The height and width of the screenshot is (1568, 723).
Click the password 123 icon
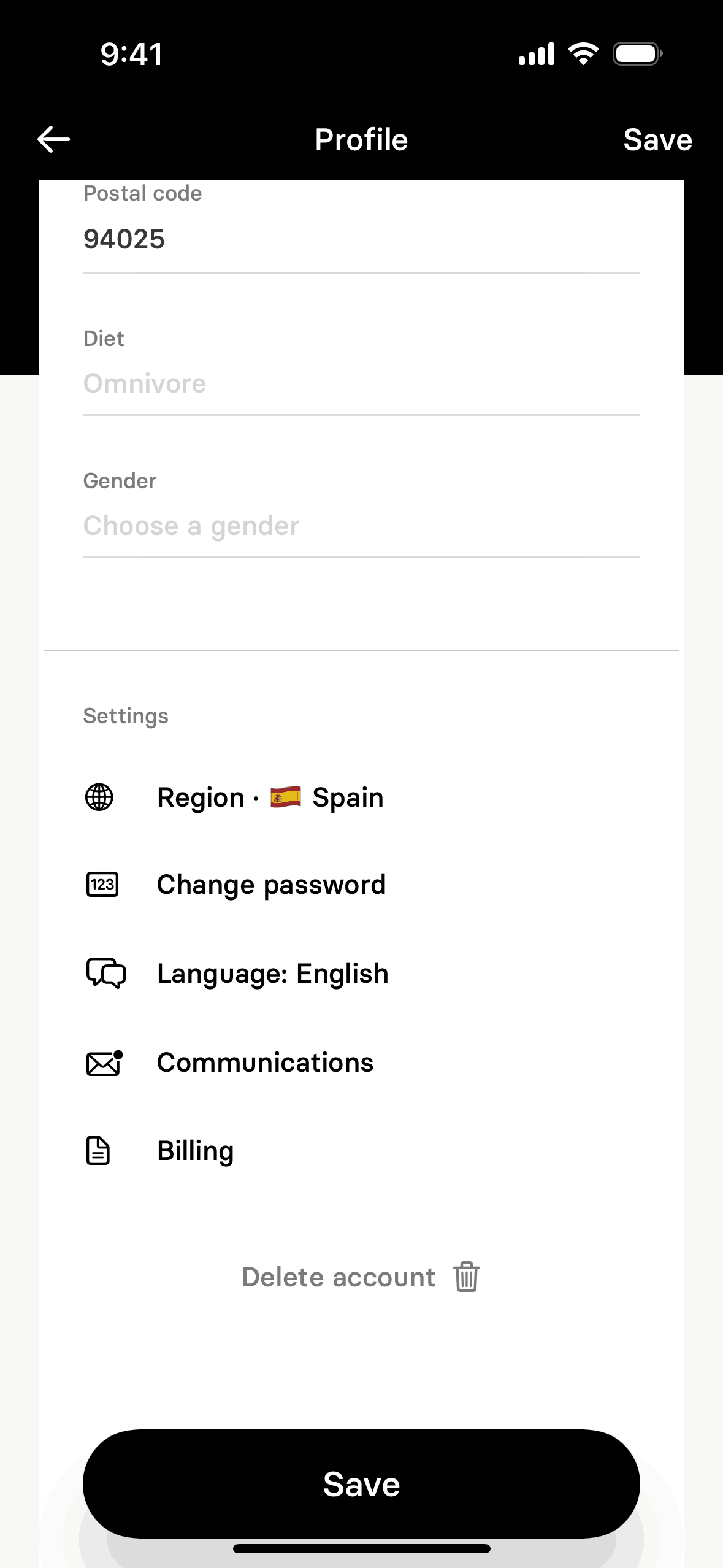(x=102, y=885)
